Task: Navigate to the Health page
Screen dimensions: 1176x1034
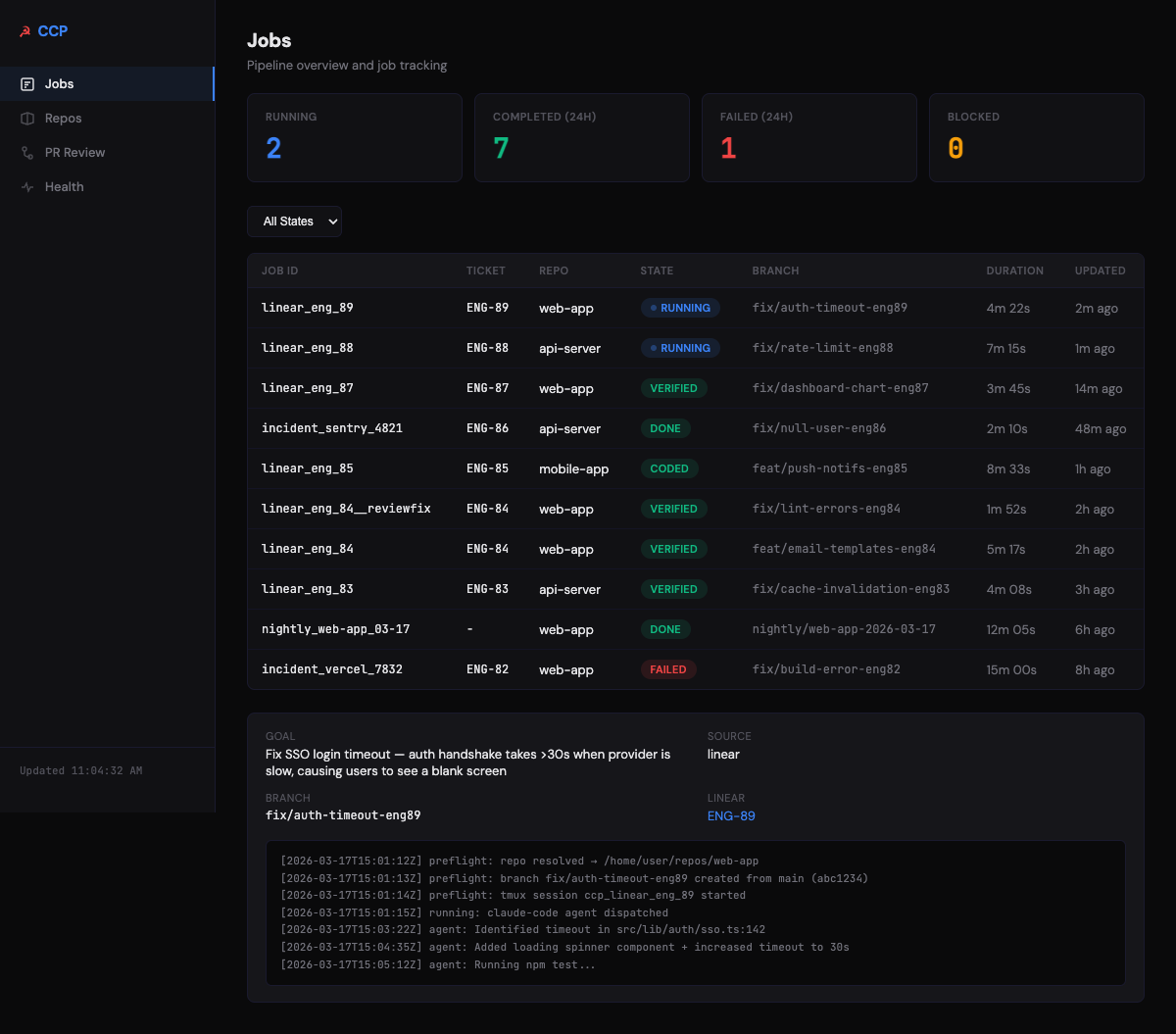Action: tap(107, 187)
